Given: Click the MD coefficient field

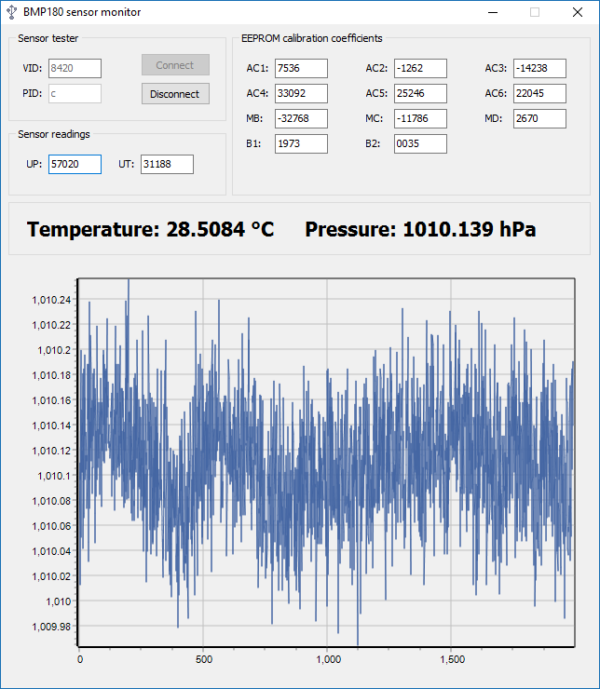Looking at the screenshot, I should 539,119.
